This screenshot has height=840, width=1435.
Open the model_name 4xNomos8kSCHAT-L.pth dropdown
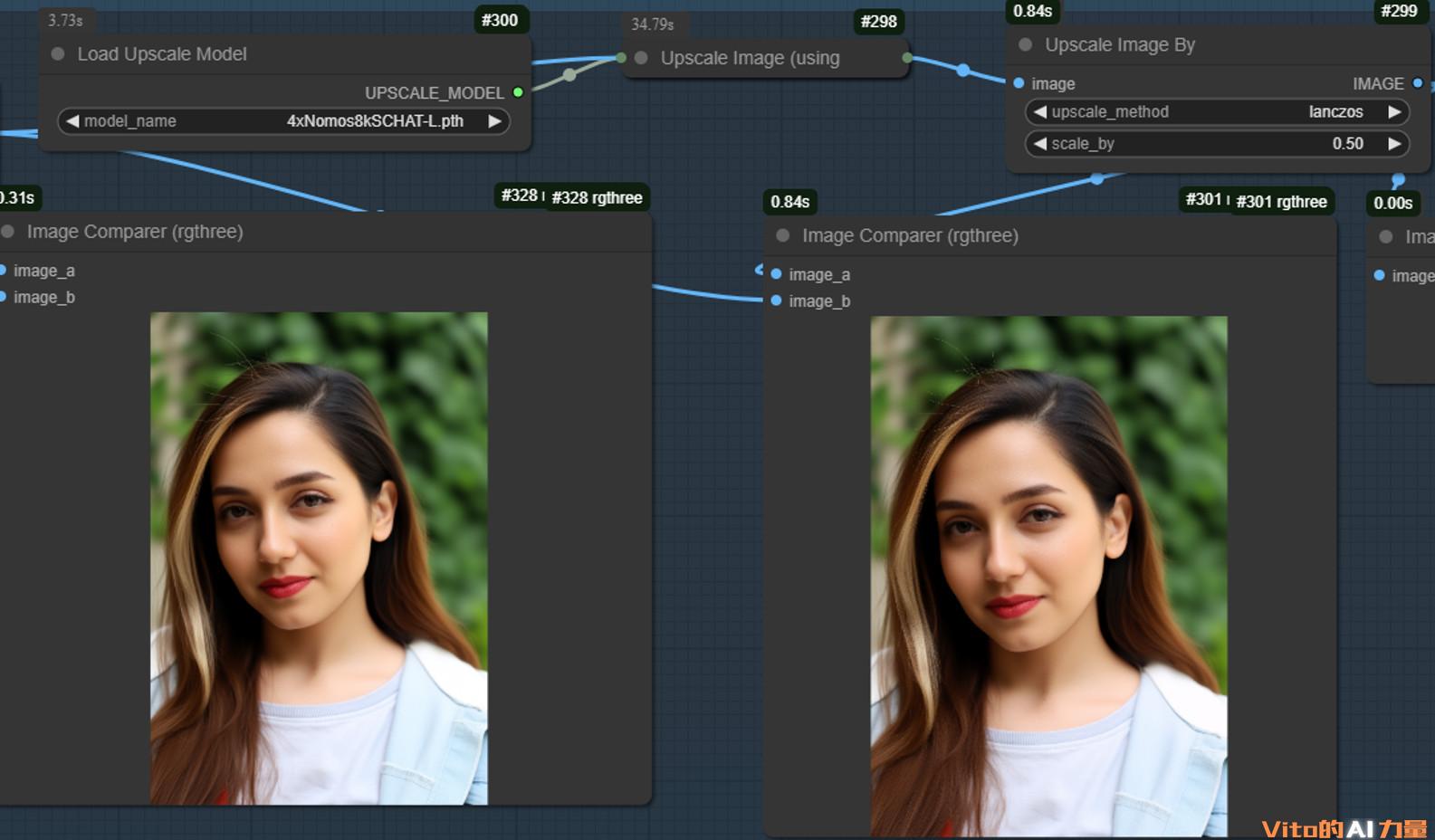tap(283, 121)
